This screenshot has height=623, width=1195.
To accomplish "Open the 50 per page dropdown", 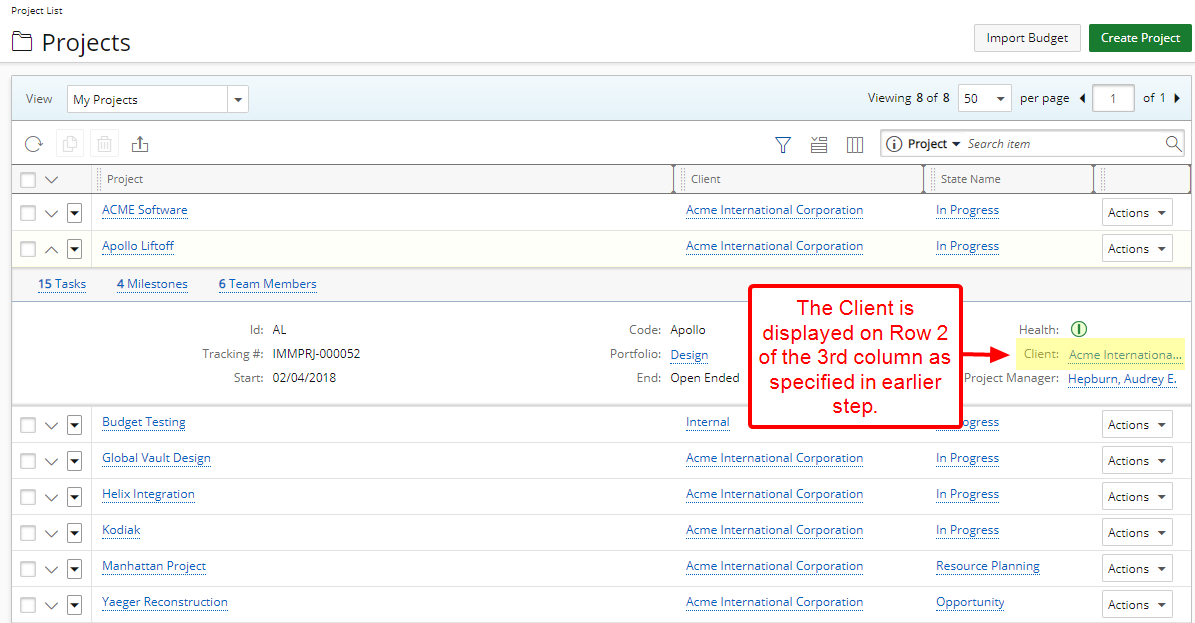I will [984, 99].
